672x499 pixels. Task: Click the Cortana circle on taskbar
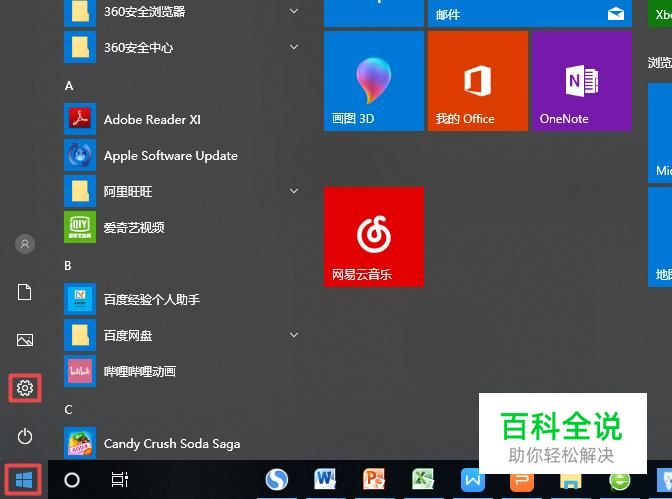[72, 480]
